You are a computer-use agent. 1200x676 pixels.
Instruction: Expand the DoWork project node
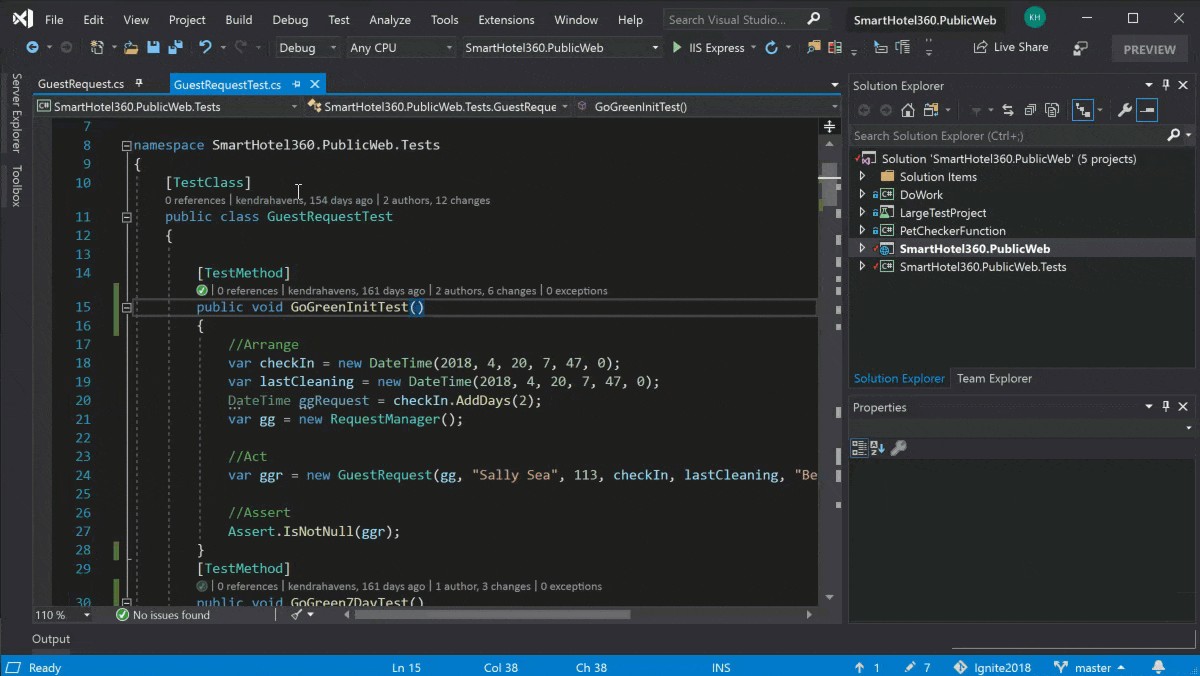tap(862, 194)
